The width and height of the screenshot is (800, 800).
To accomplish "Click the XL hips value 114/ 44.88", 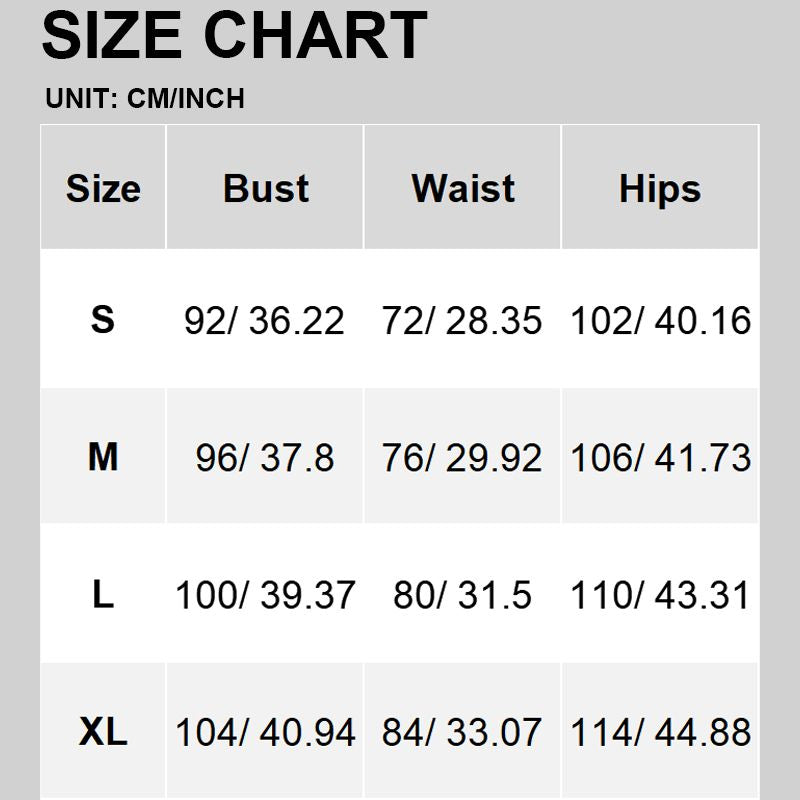I will coord(660,732).
